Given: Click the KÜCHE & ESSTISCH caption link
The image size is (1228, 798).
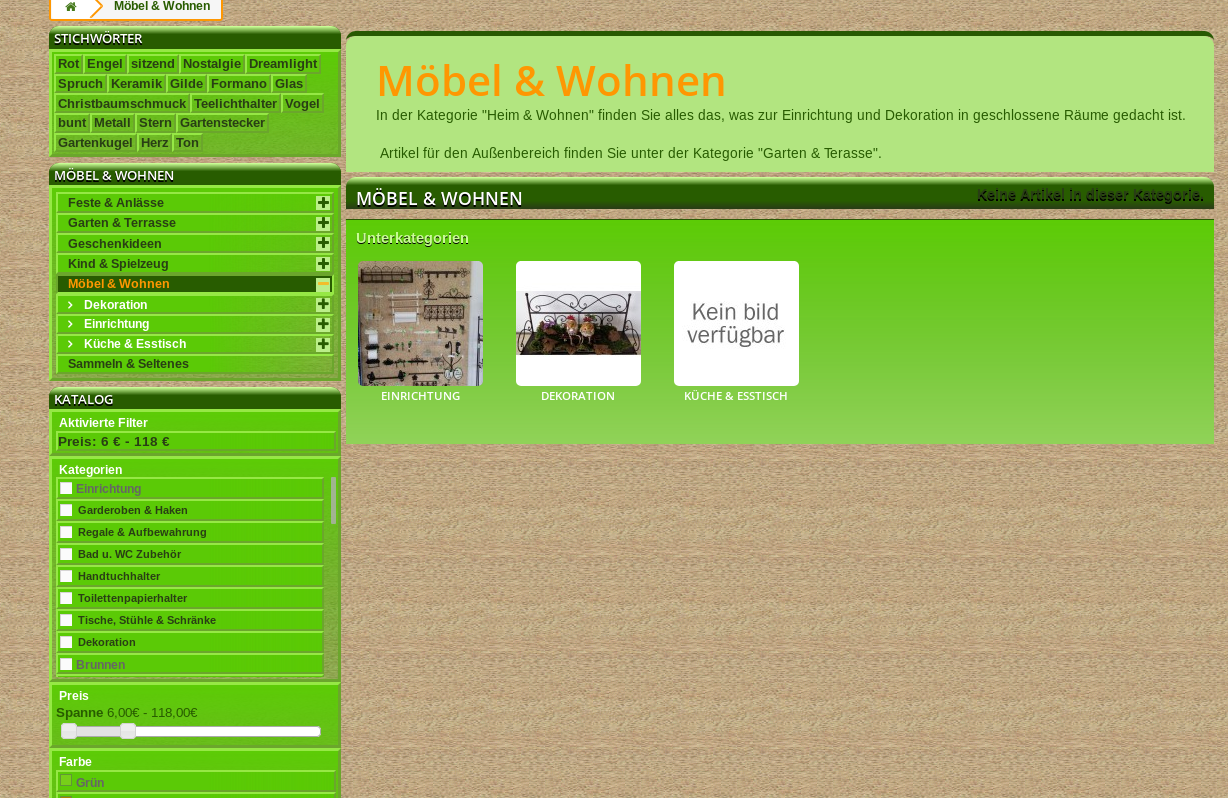Looking at the screenshot, I should [x=736, y=396].
